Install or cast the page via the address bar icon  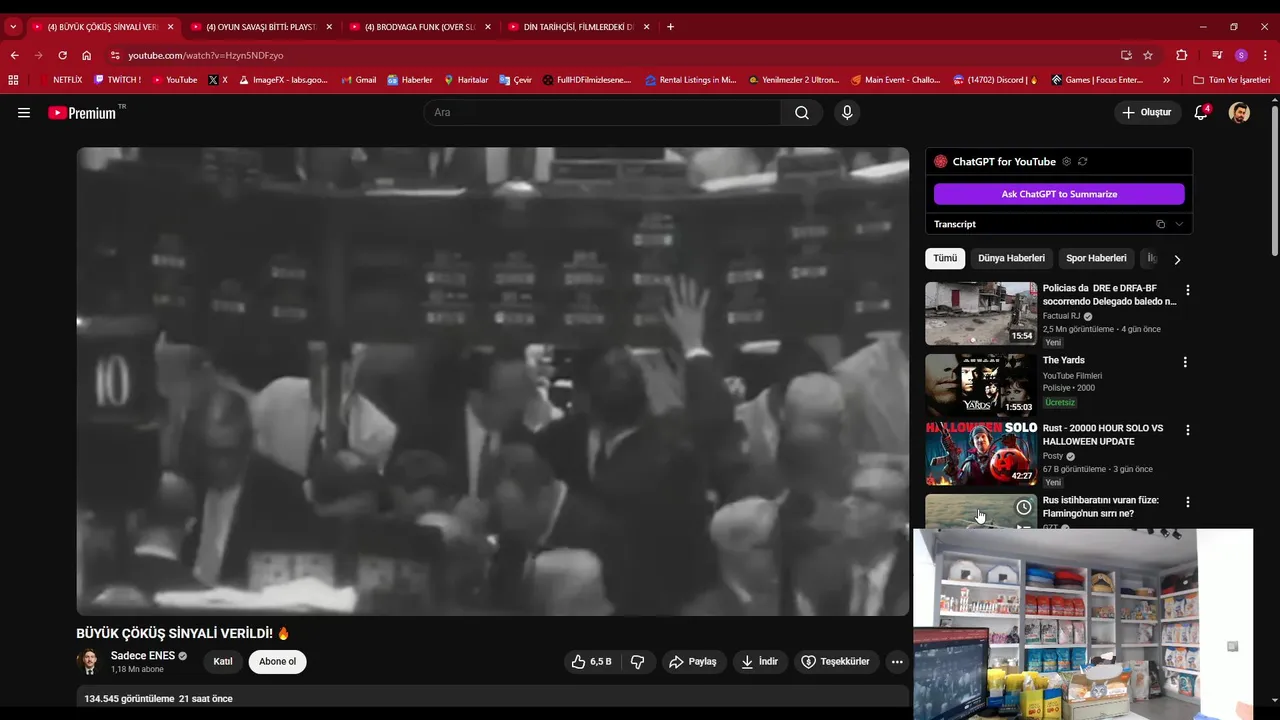[x=1126, y=55]
